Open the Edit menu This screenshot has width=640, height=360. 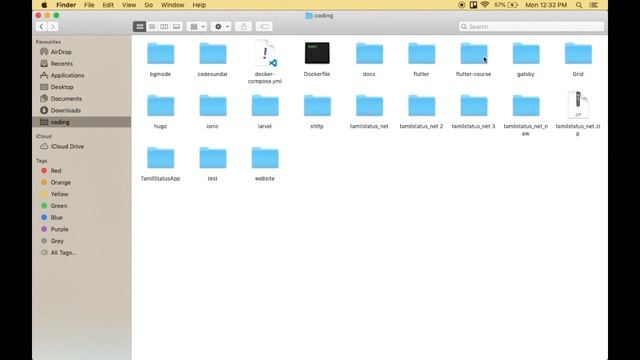108,5
